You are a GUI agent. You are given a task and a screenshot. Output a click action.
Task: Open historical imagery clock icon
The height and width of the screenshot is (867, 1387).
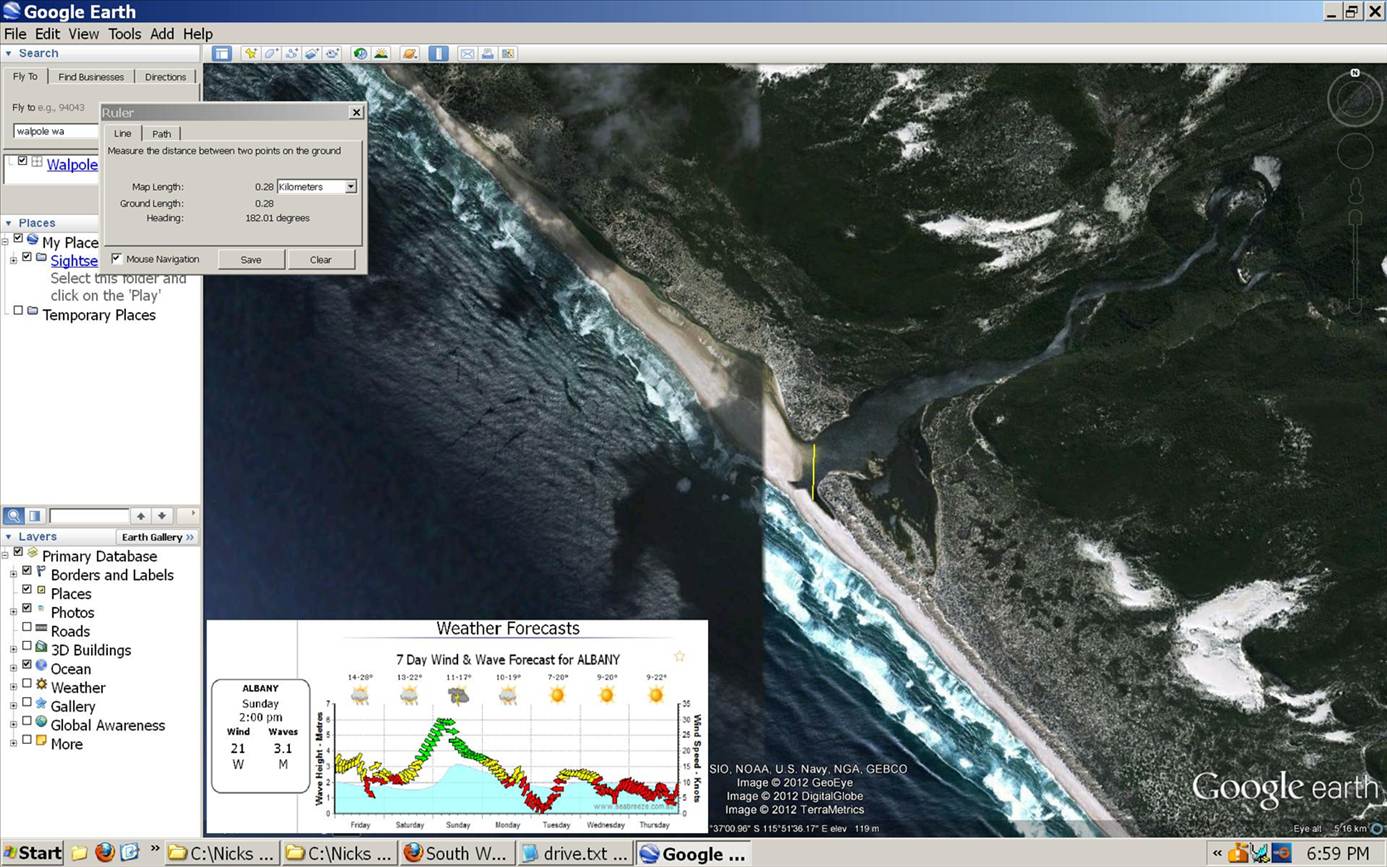(360, 54)
